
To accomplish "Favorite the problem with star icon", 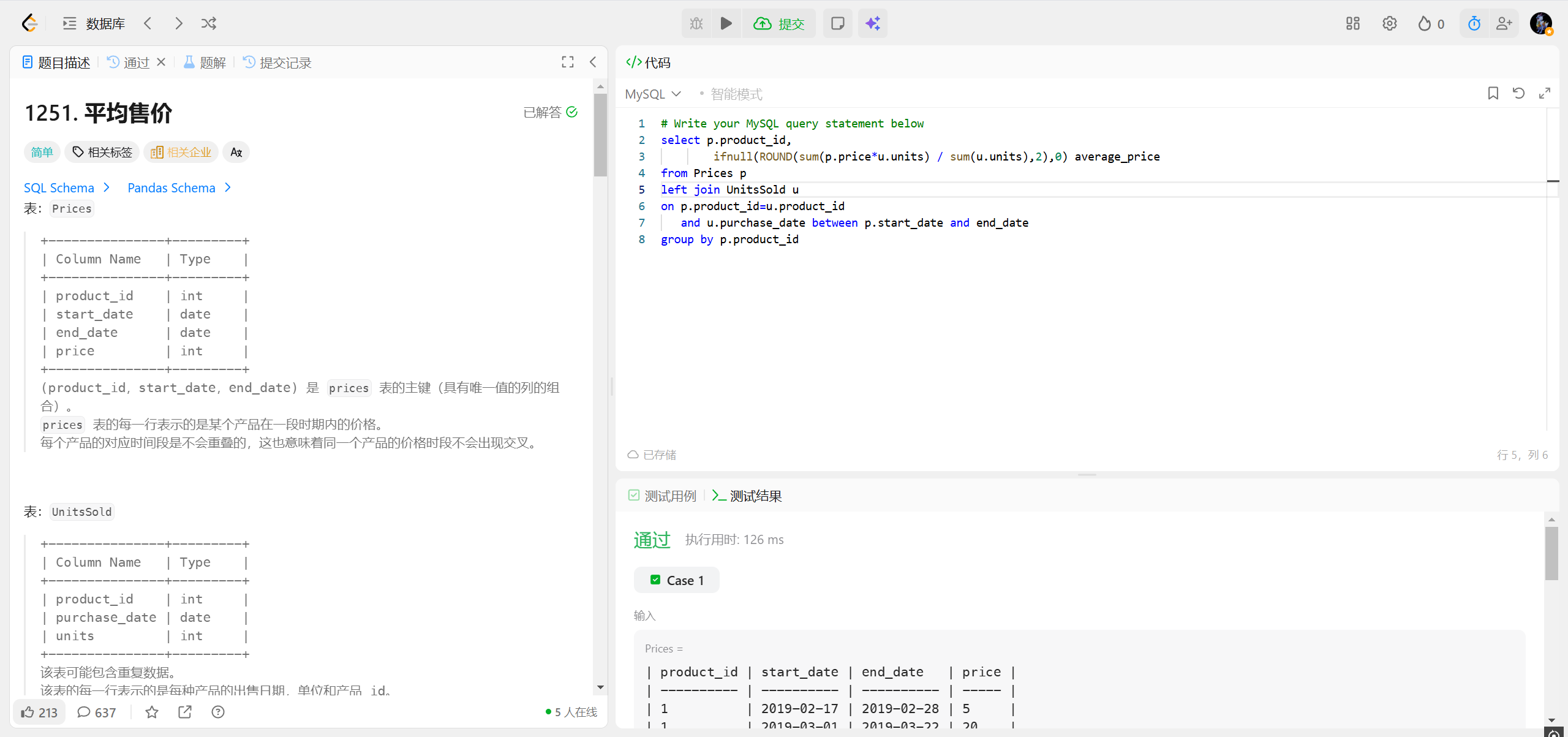I will point(152,712).
